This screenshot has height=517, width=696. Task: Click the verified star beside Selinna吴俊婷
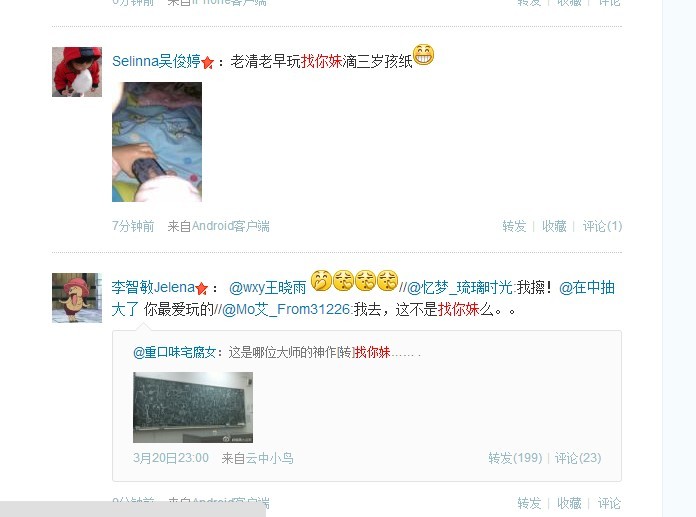pos(207,63)
